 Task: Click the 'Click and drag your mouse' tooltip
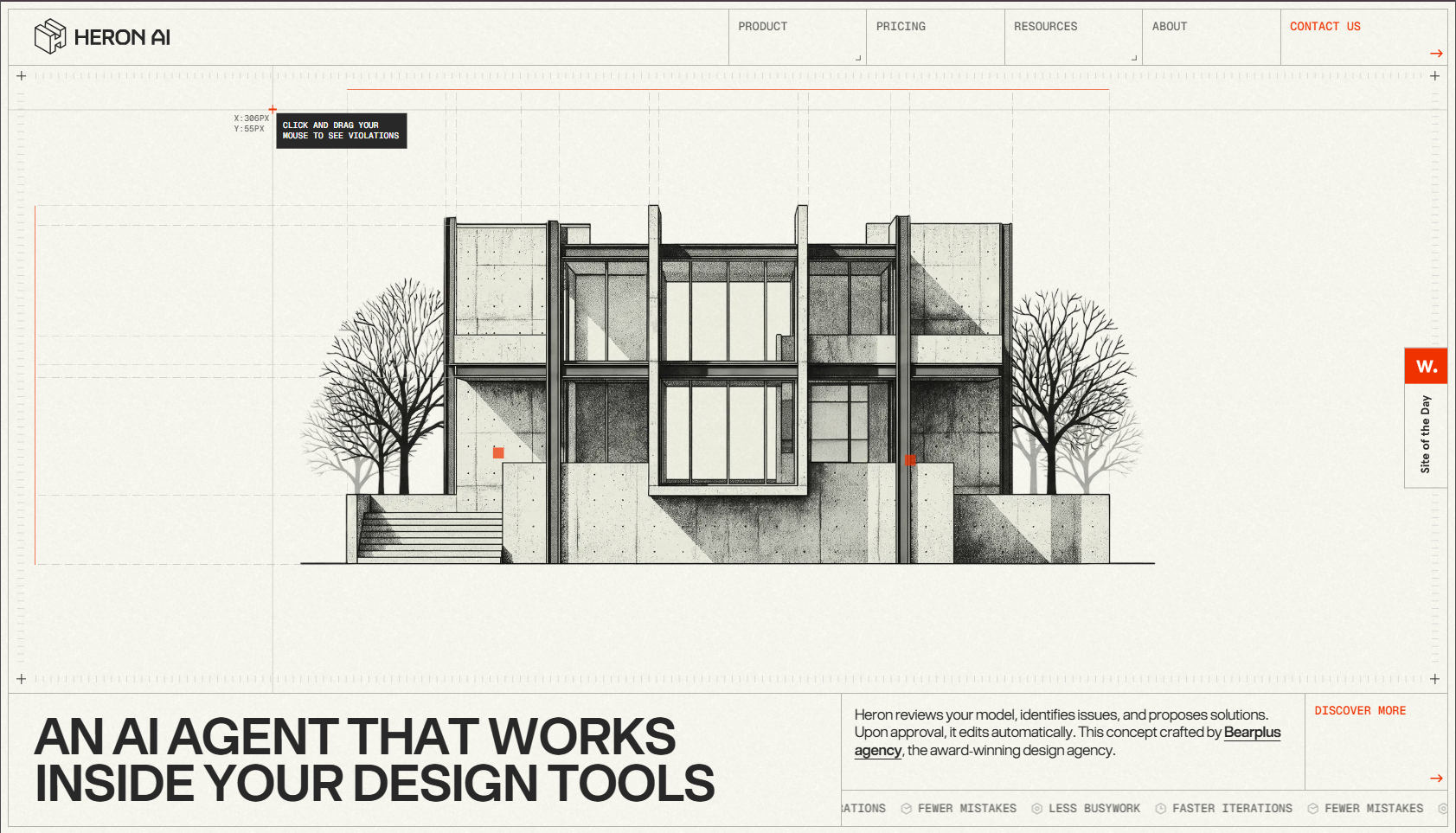point(341,131)
